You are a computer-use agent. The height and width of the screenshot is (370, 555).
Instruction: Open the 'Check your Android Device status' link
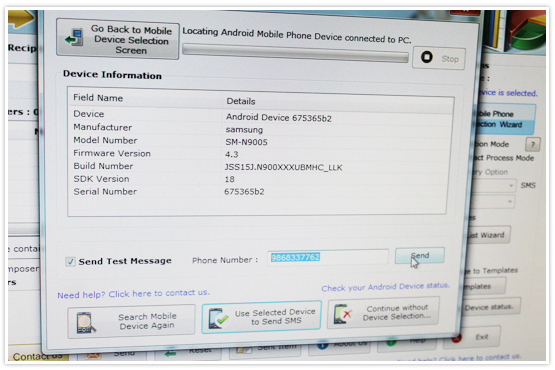385,287
